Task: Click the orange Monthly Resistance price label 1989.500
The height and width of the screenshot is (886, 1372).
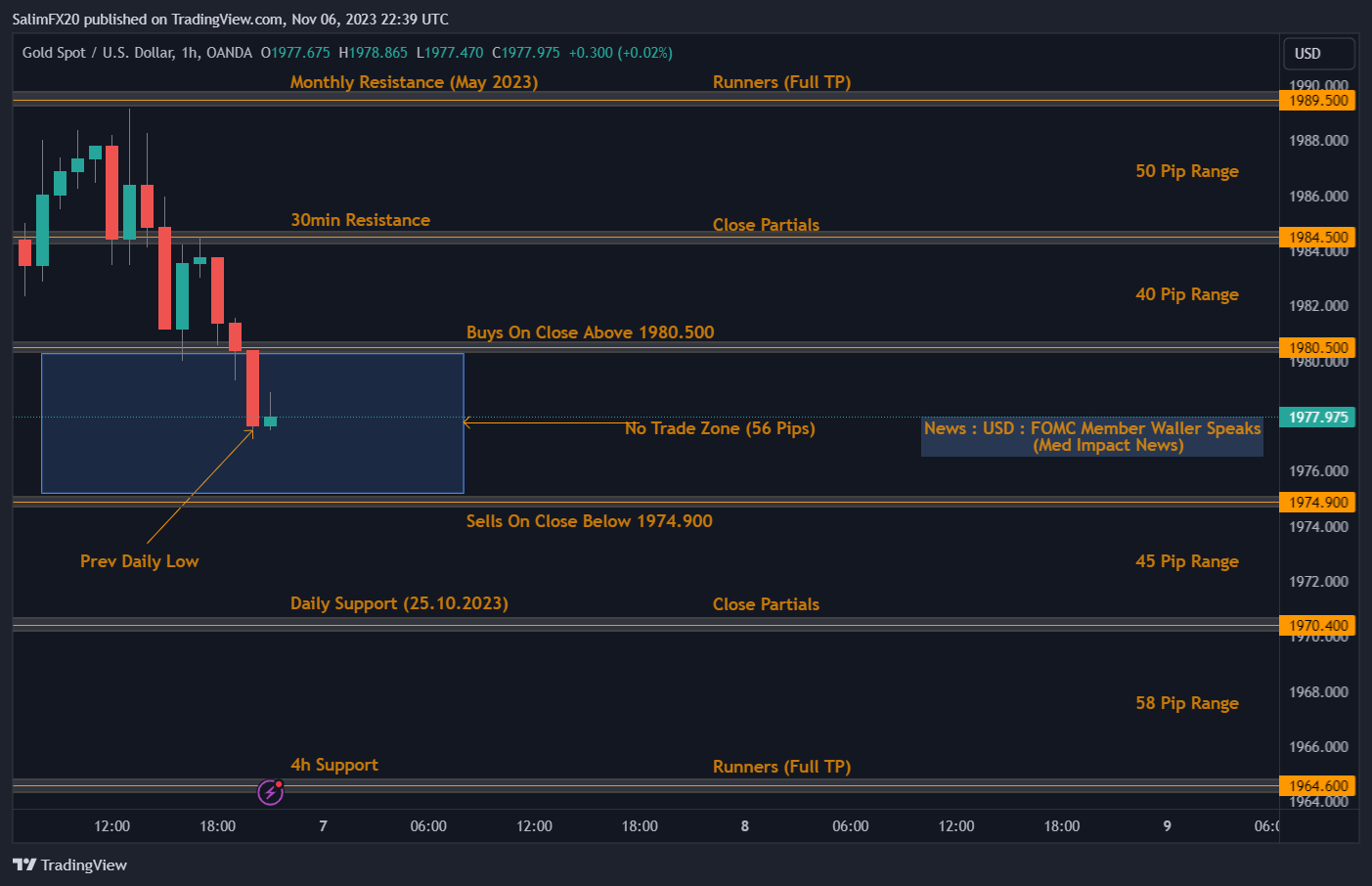Action: [1317, 100]
